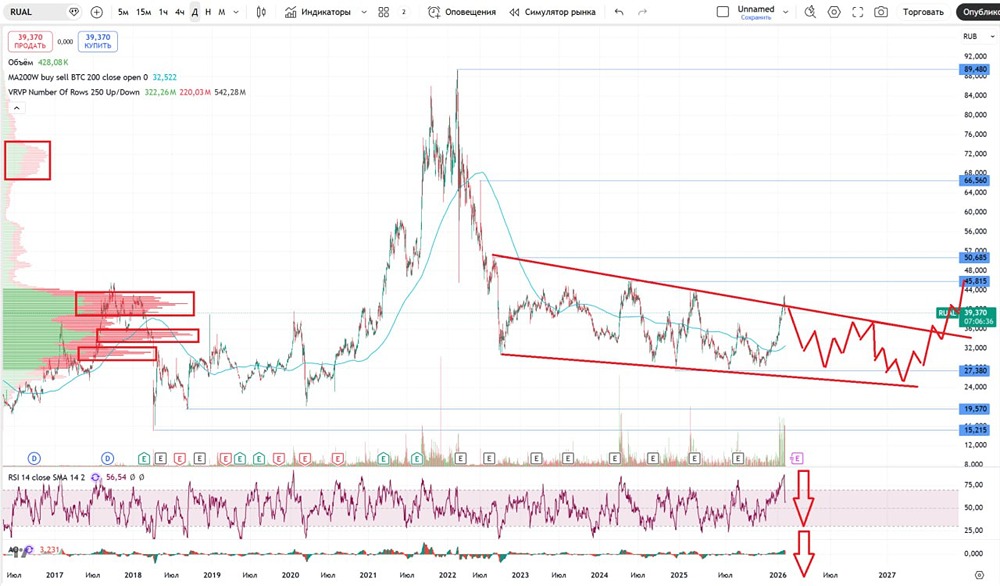
Task: Click the ПРОДАТЬ 39,370 sell button
Action: coord(30,41)
